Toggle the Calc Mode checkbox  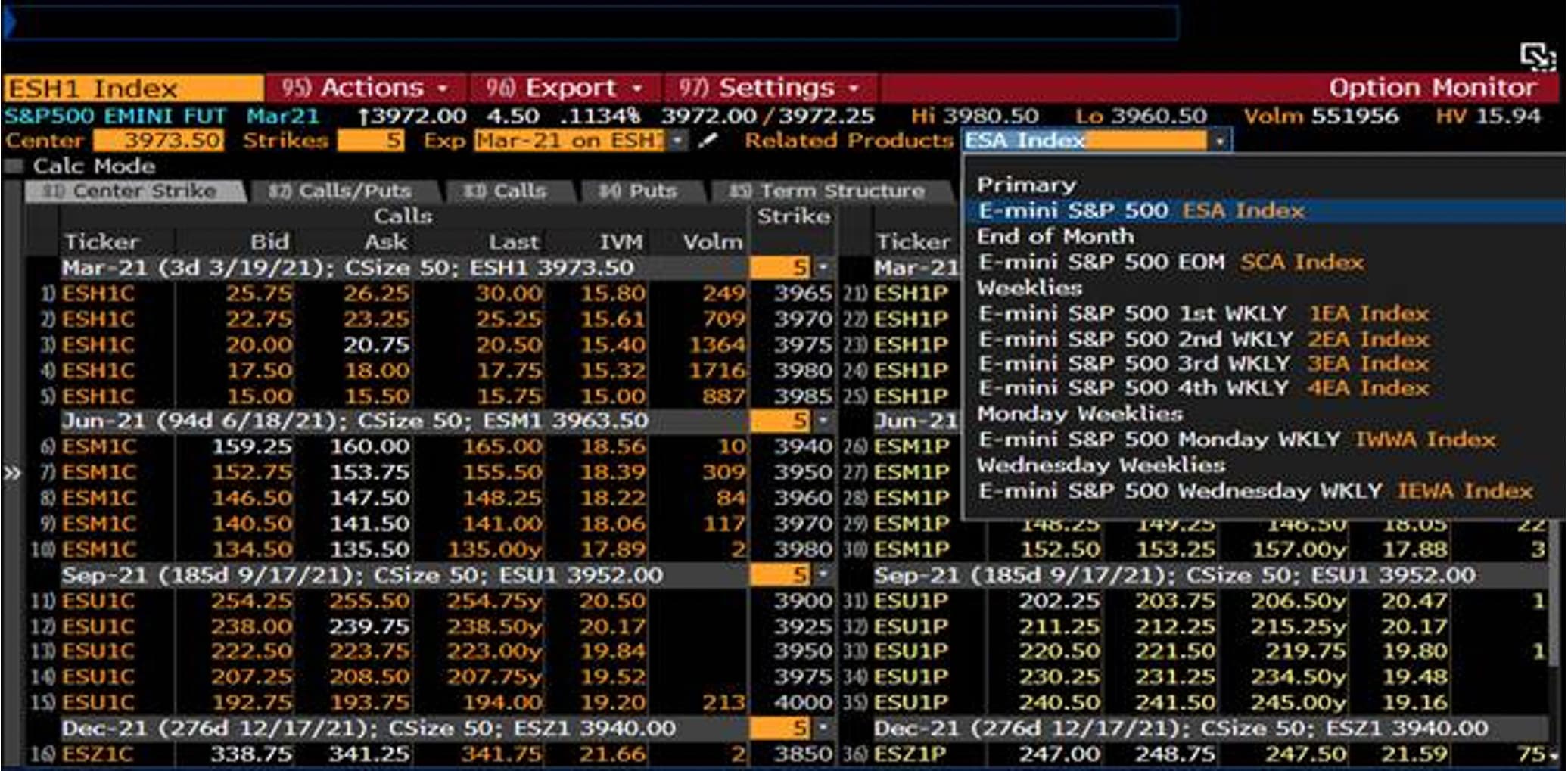[14, 166]
